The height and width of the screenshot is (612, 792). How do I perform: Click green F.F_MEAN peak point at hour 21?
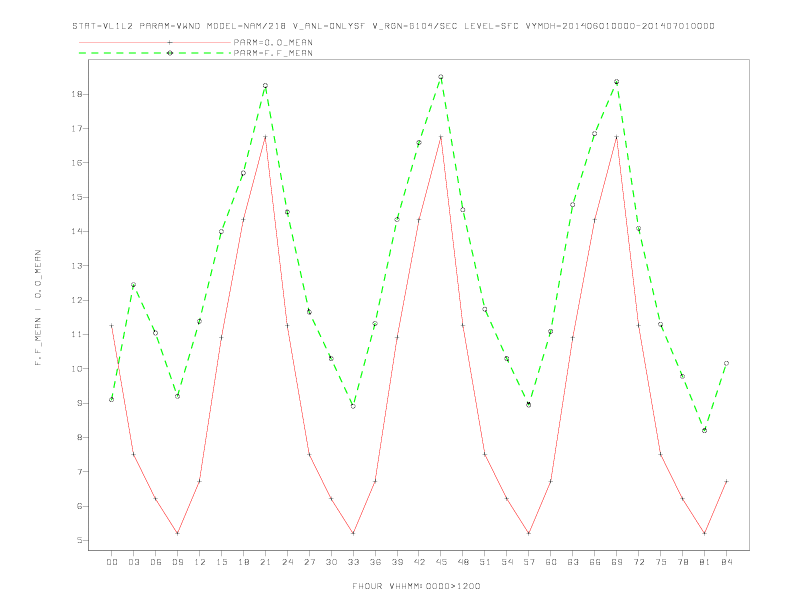[x=265, y=85]
